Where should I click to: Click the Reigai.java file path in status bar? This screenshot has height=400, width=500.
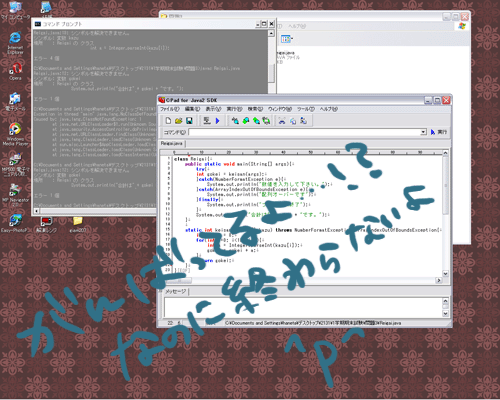(x=313, y=323)
